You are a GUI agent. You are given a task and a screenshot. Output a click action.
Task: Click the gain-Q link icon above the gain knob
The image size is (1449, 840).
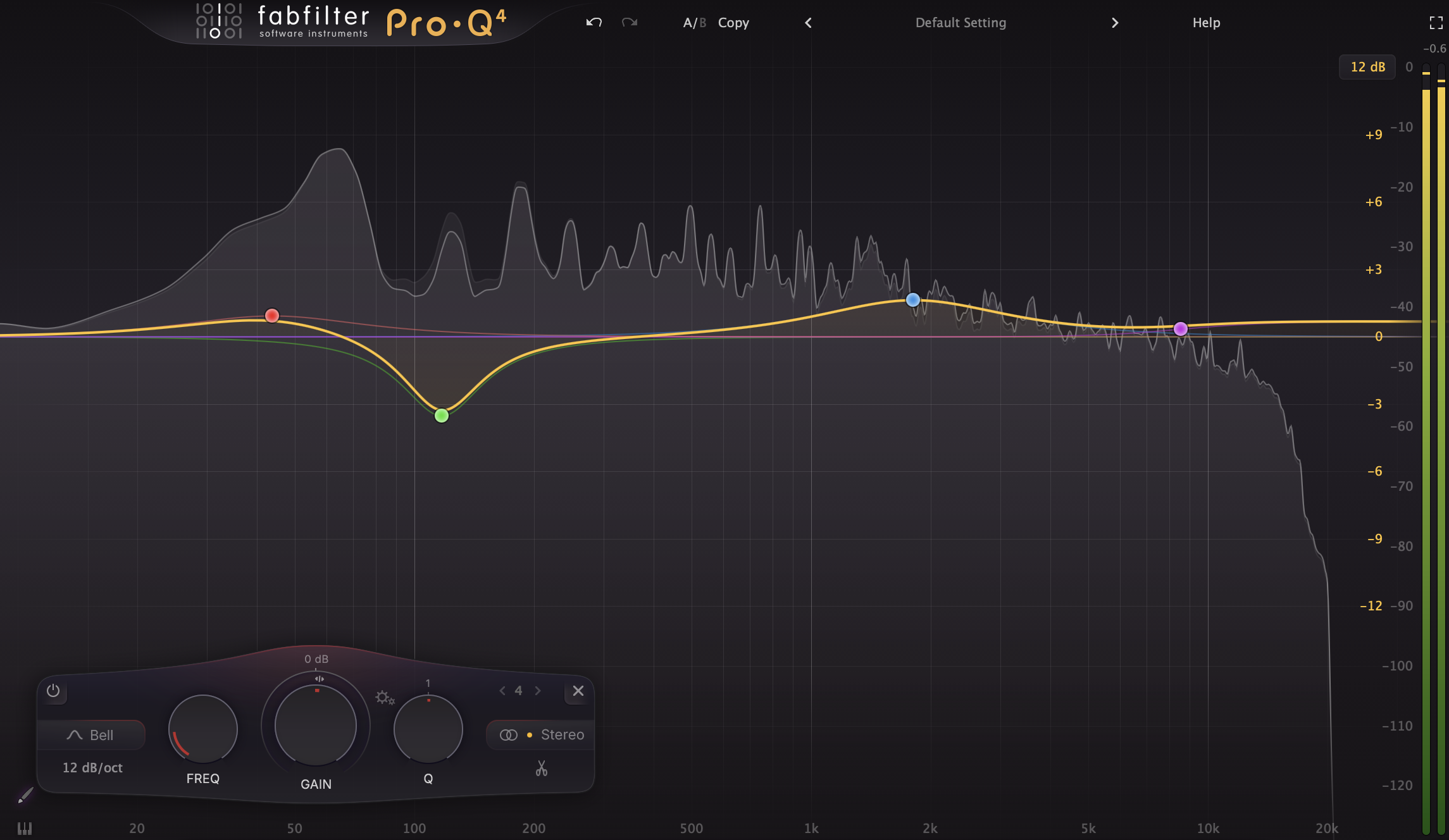[x=320, y=679]
